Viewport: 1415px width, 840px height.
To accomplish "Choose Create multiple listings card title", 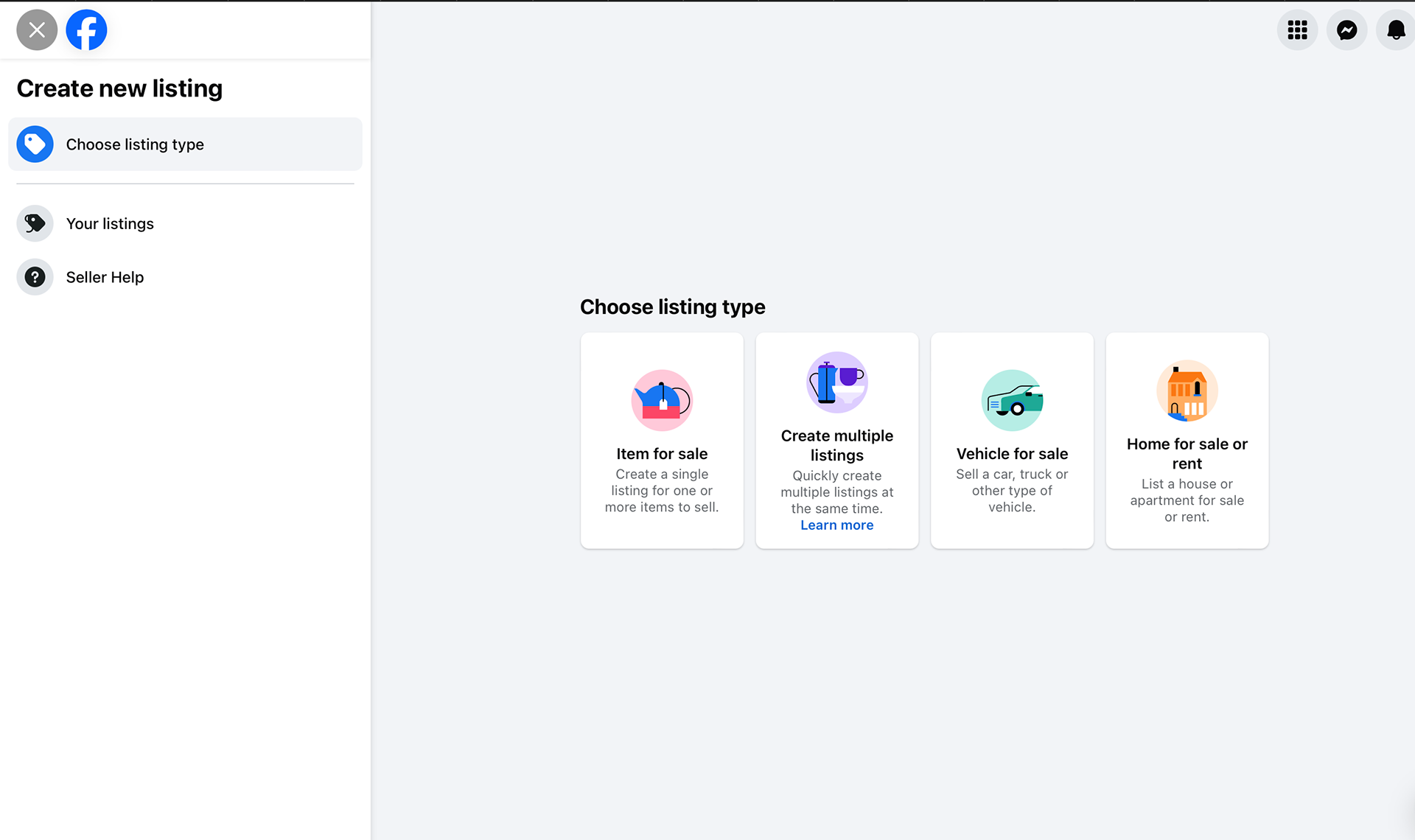I will [837, 445].
